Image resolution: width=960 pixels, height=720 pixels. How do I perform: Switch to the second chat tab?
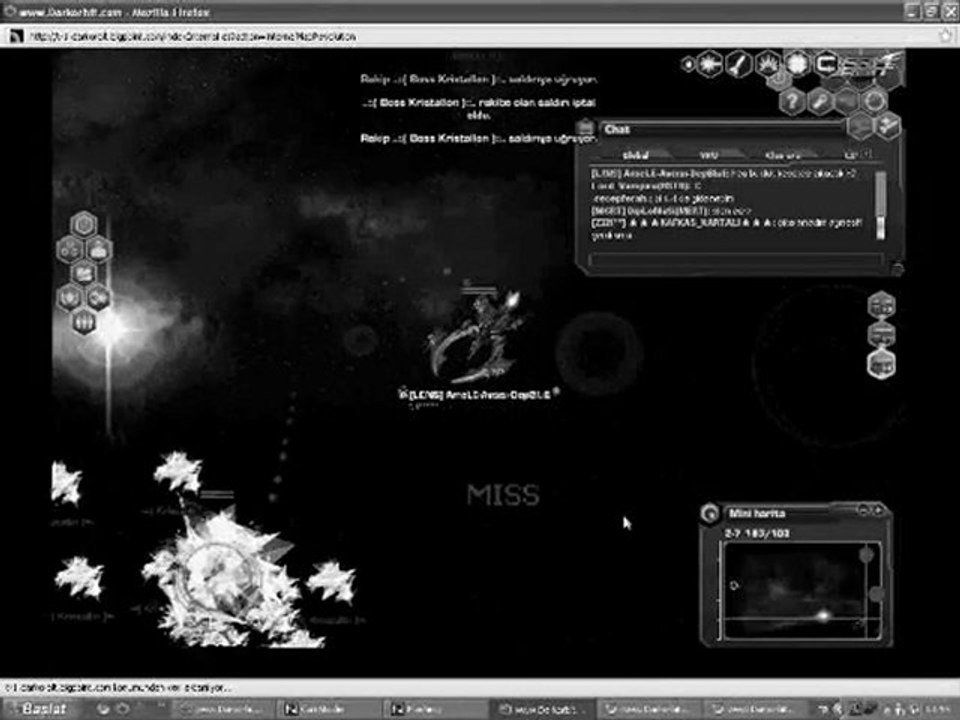point(709,156)
